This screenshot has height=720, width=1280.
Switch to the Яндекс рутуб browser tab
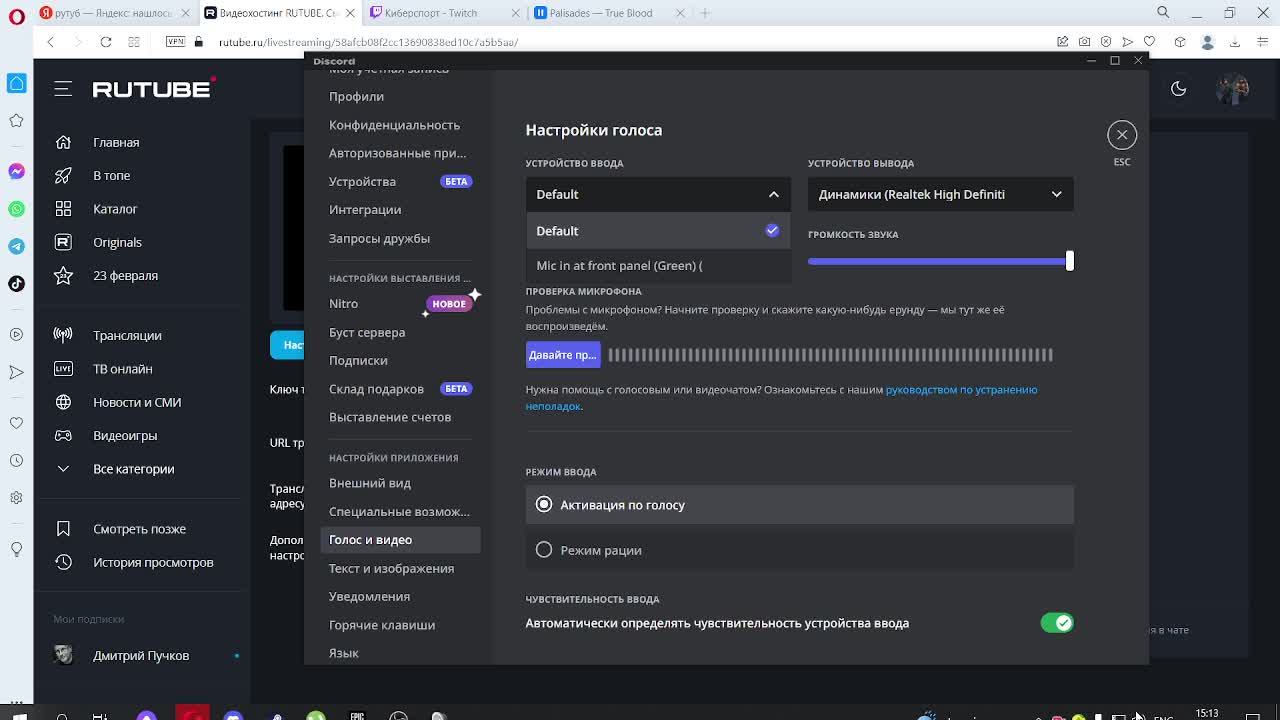[107, 13]
